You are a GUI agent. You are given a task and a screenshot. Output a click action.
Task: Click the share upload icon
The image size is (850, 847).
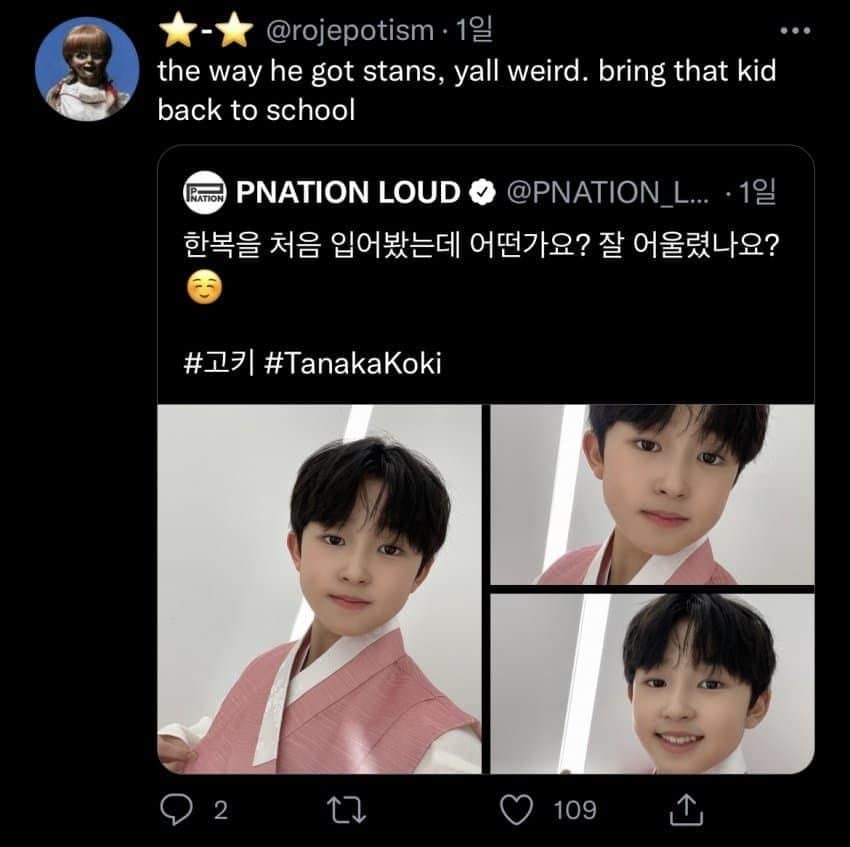click(x=685, y=809)
